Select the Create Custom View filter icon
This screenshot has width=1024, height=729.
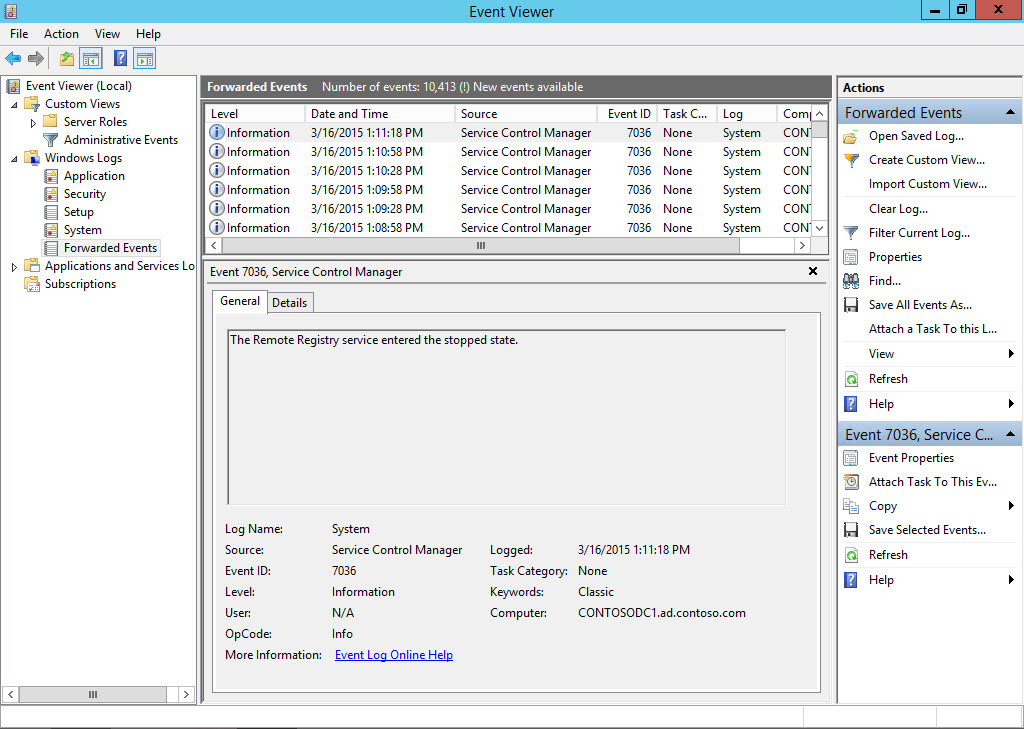point(852,159)
